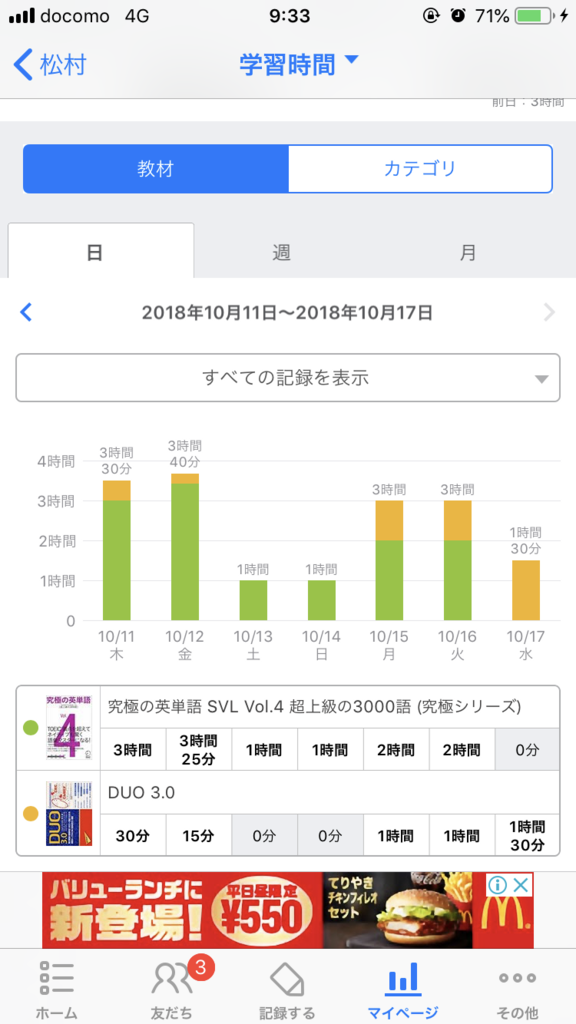
Task: Open the 学習時間 title dropdown
Action: tap(298, 65)
